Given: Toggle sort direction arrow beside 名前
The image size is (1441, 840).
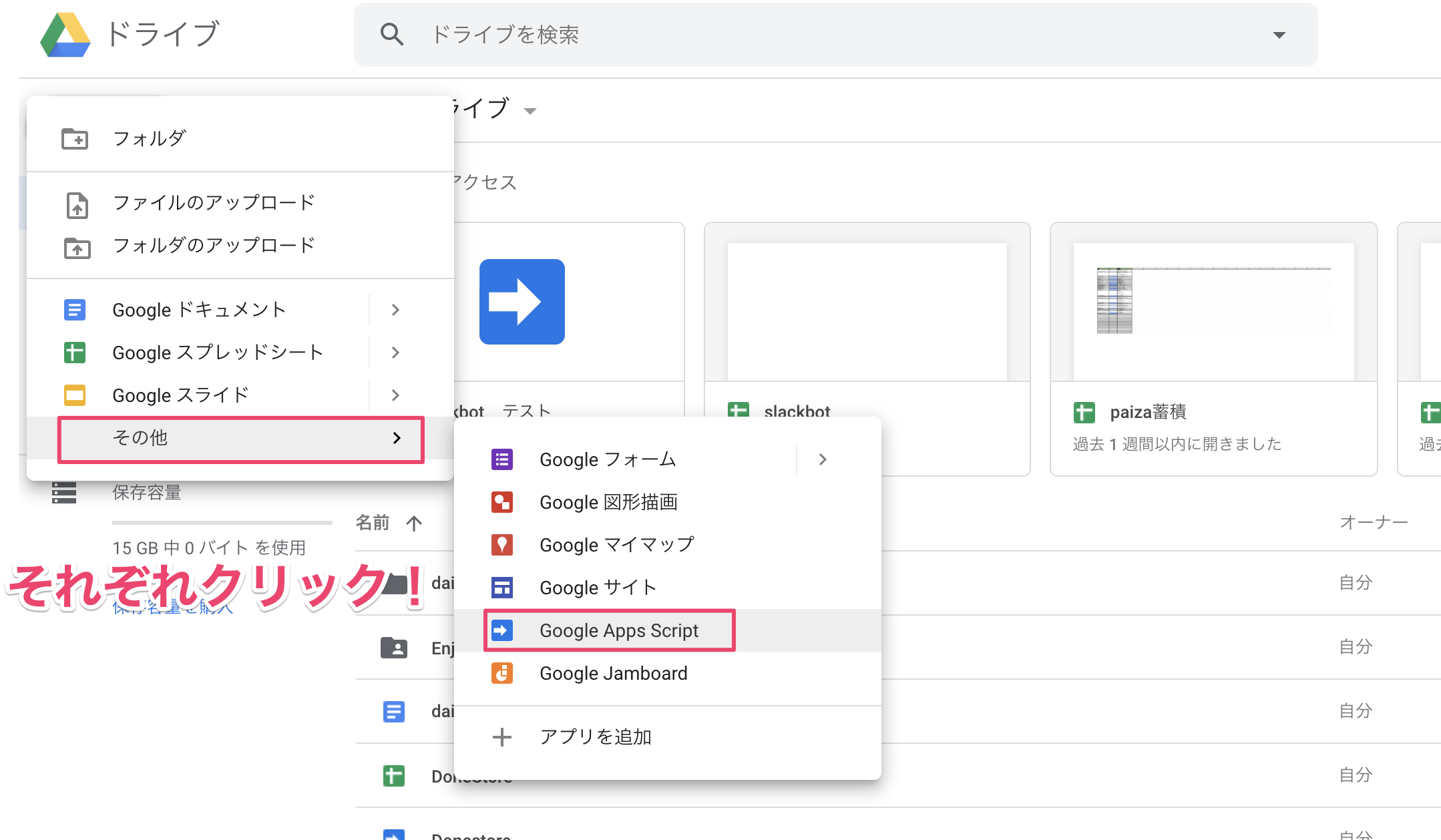Looking at the screenshot, I should click(x=414, y=523).
